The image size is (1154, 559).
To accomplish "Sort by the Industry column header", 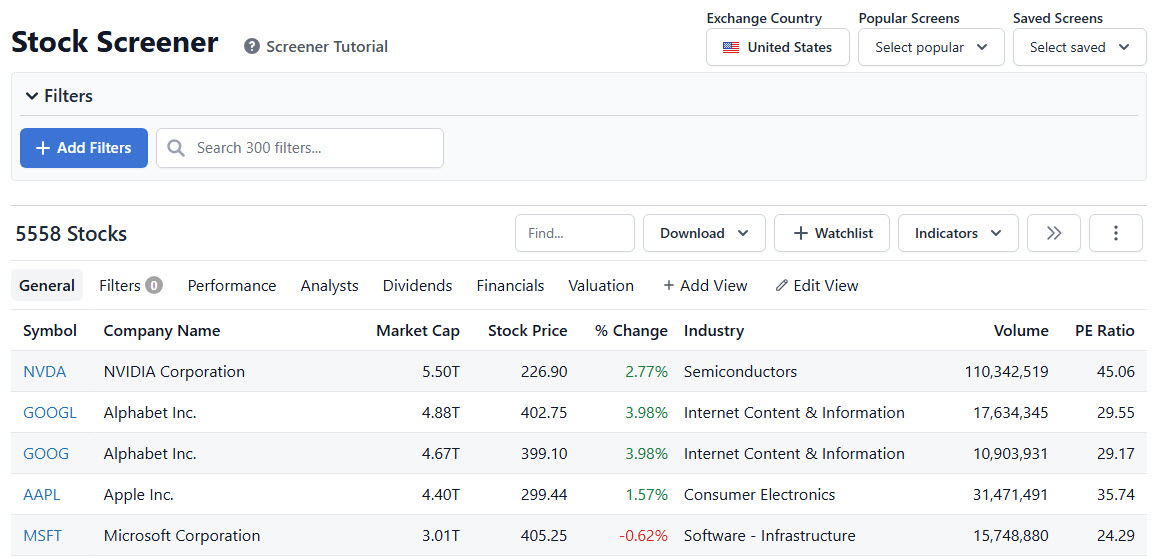I will [x=714, y=331].
